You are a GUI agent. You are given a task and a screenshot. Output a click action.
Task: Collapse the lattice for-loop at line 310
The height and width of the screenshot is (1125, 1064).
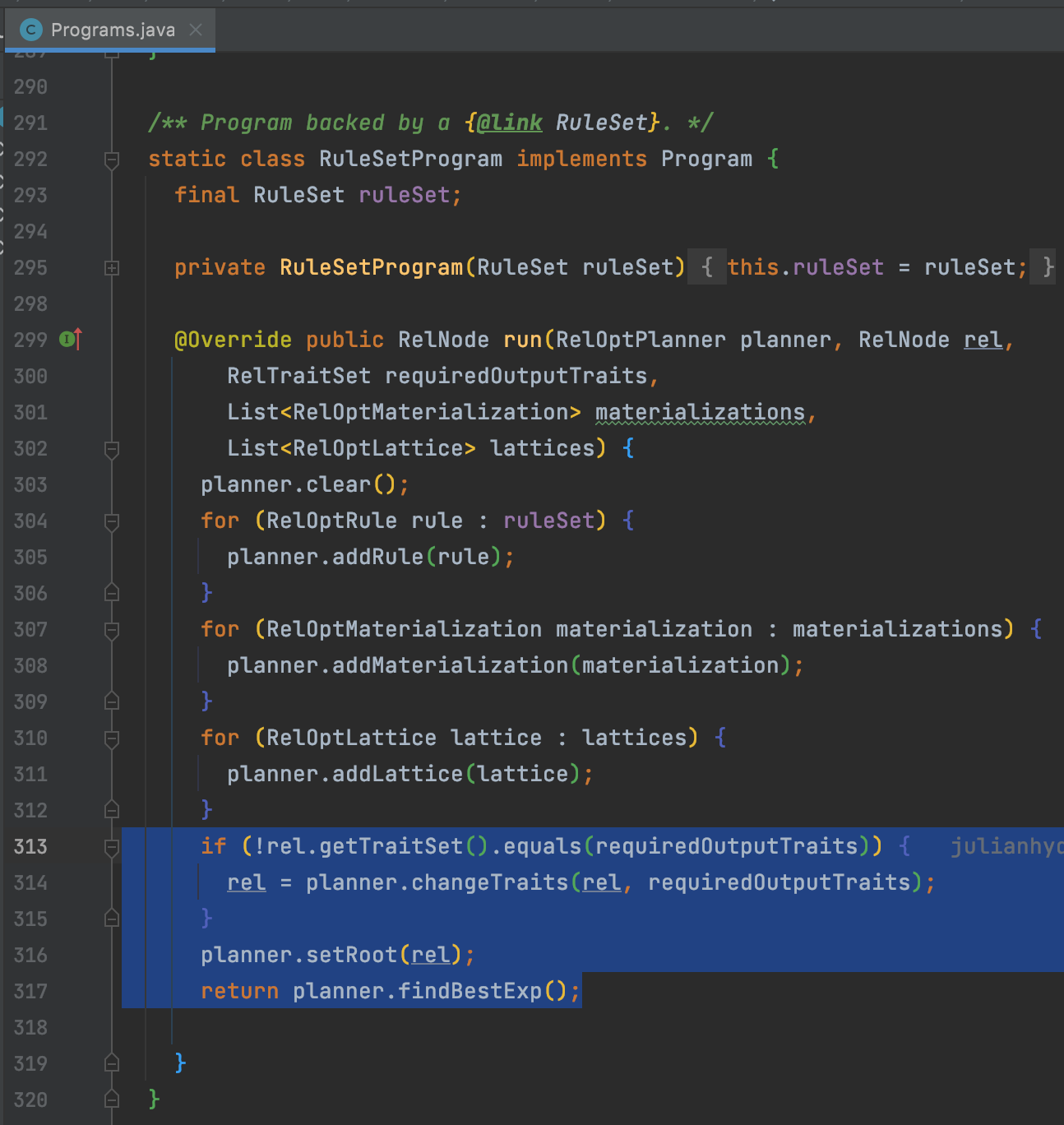(113, 738)
